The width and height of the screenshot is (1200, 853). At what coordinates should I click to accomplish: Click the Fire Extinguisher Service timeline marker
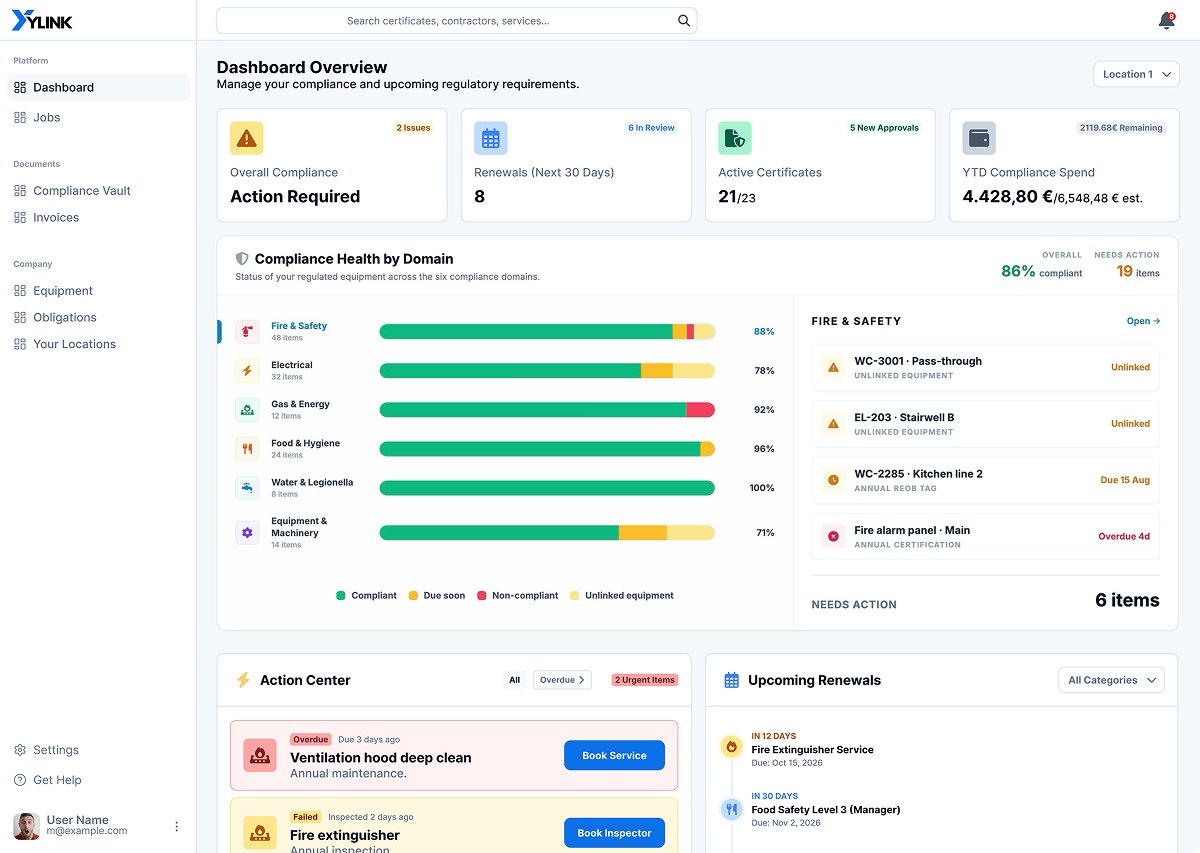731,746
